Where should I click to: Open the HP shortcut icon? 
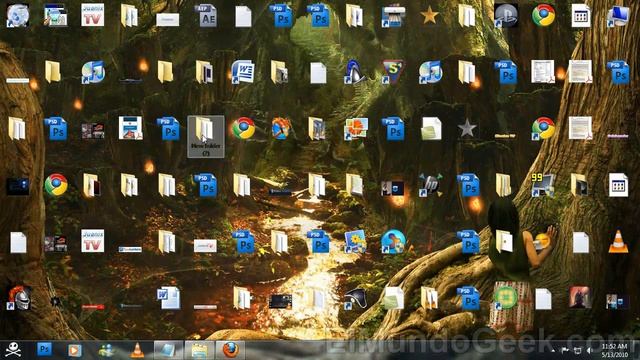pyautogui.click(x=431, y=184)
